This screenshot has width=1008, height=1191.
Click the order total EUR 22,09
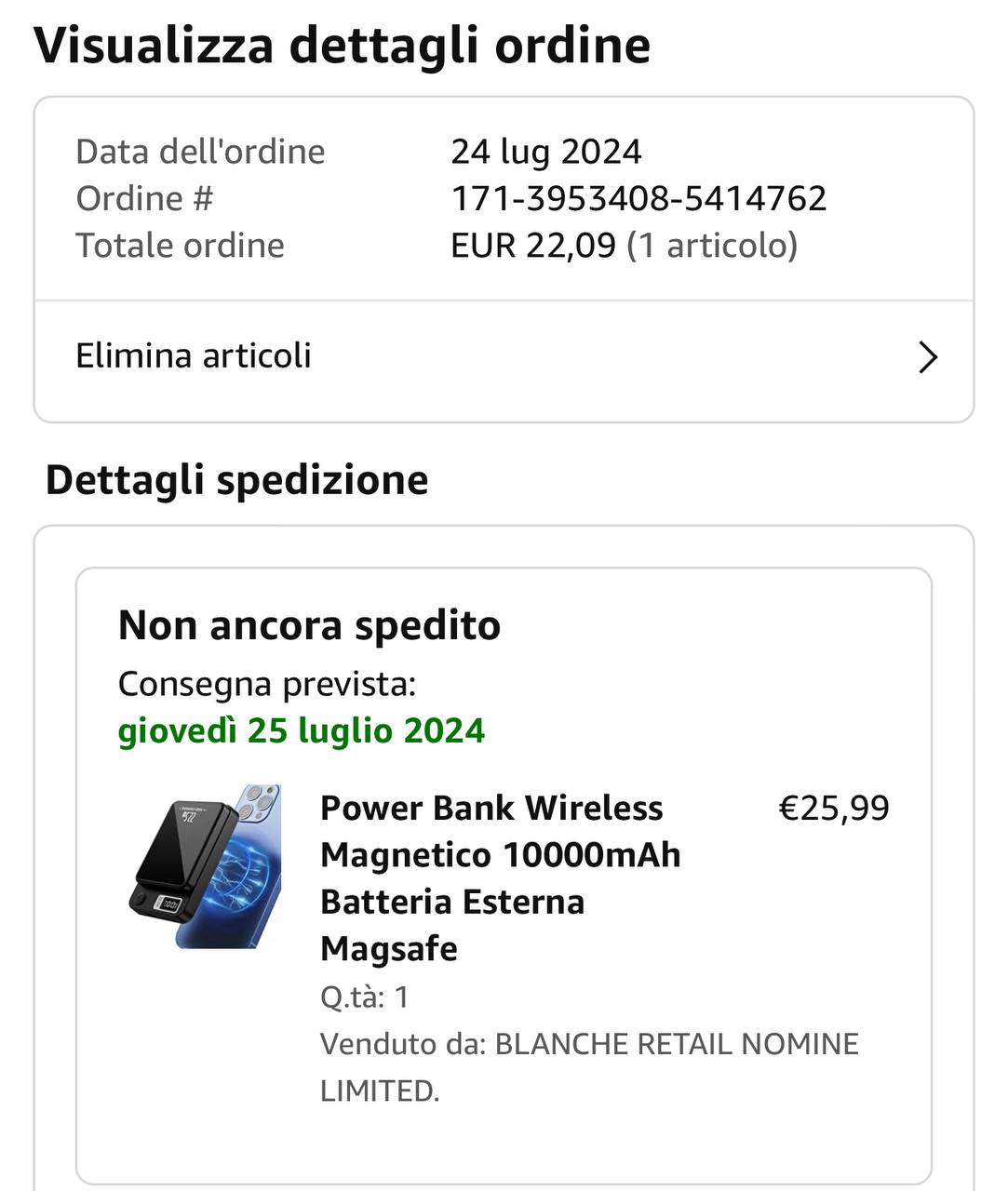(x=533, y=246)
